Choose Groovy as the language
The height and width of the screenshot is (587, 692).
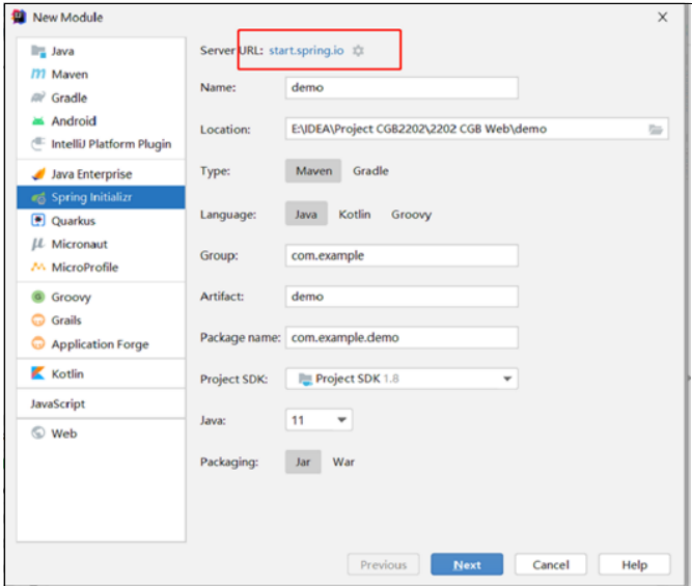click(411, 215)
